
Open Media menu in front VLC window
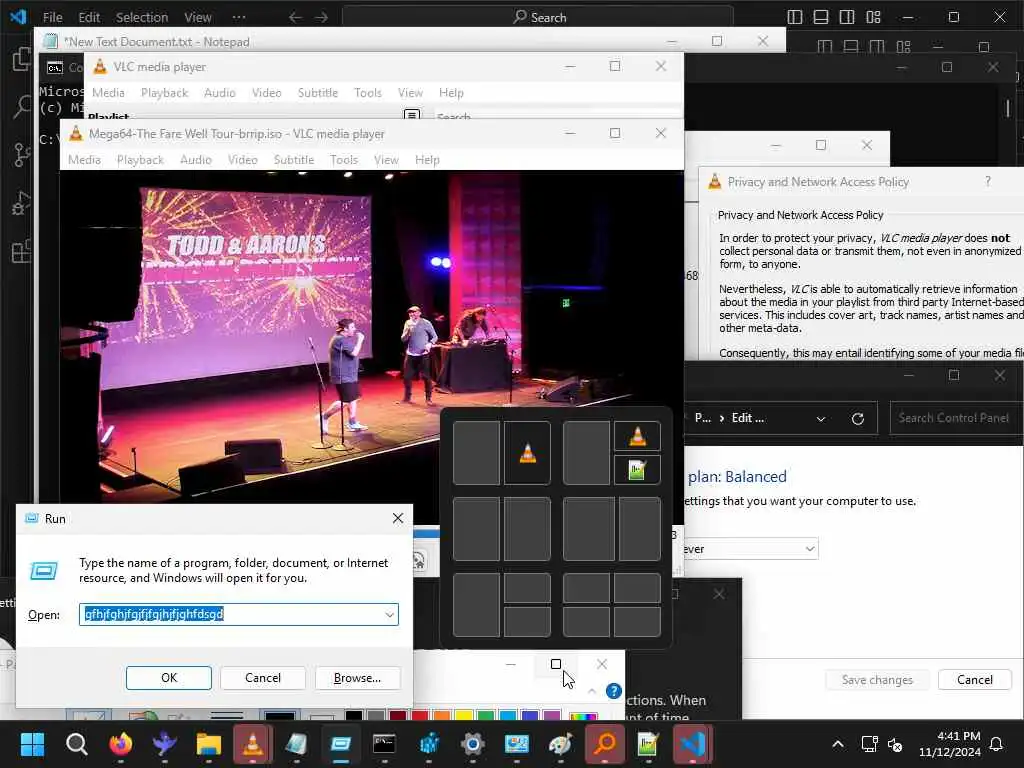tap(84, 160)
